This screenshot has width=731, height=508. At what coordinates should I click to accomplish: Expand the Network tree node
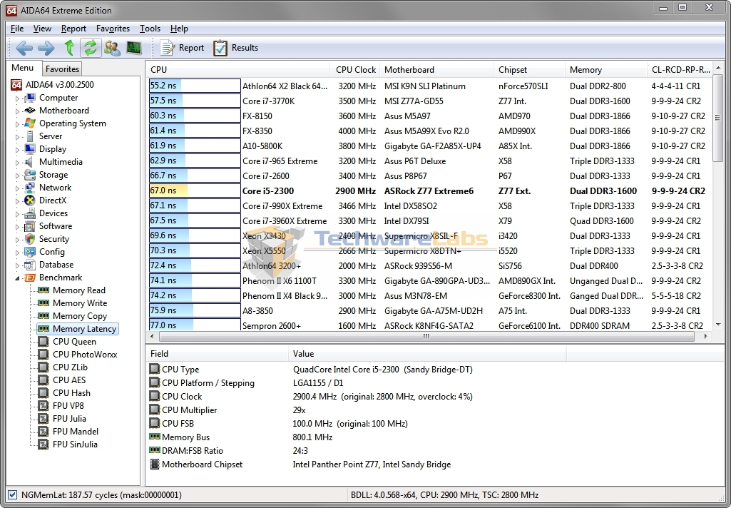pos(17,188)
